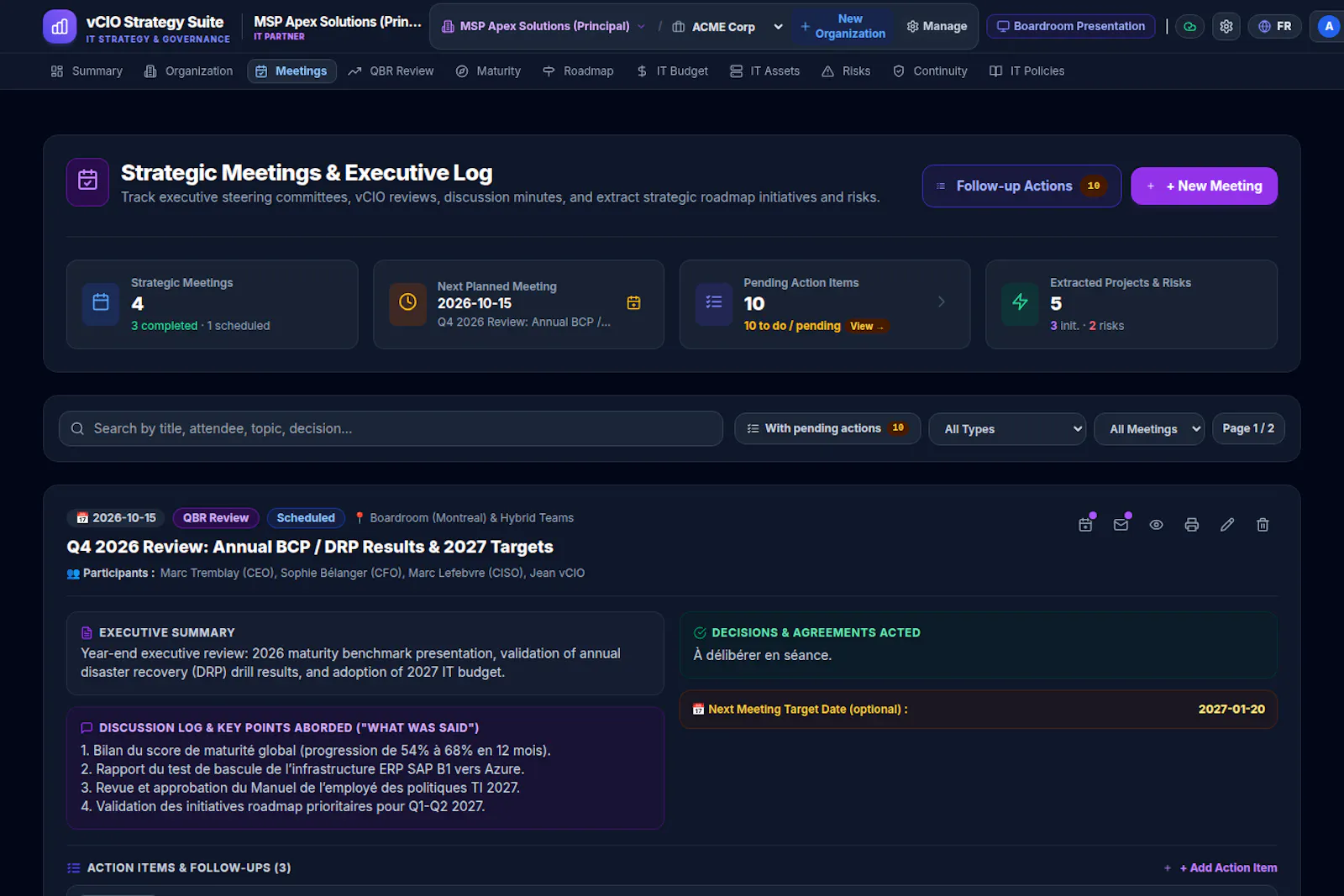The width and height of the screenshot is (1344, 896).
Task: Click the Page 1 / 2 pager
Action: click(1248, 428)
